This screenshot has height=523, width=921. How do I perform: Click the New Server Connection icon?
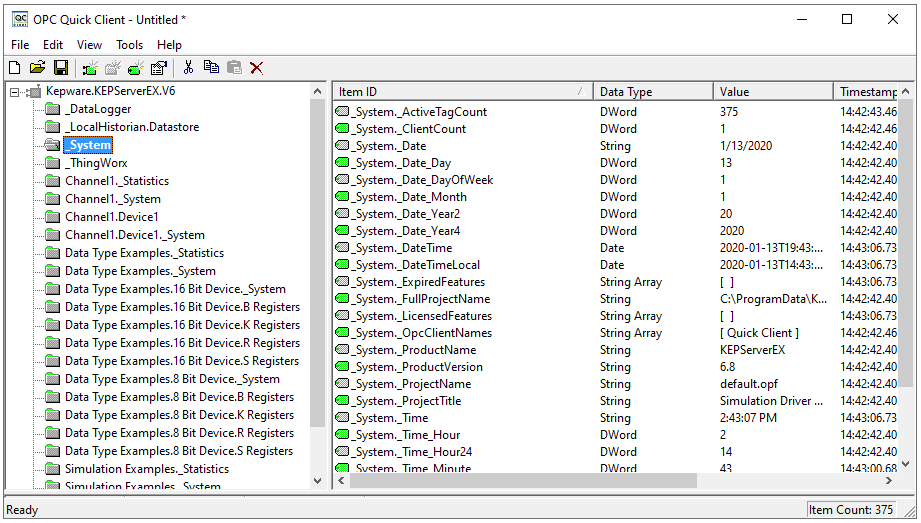pyautogui.click(x=90, y=68)
